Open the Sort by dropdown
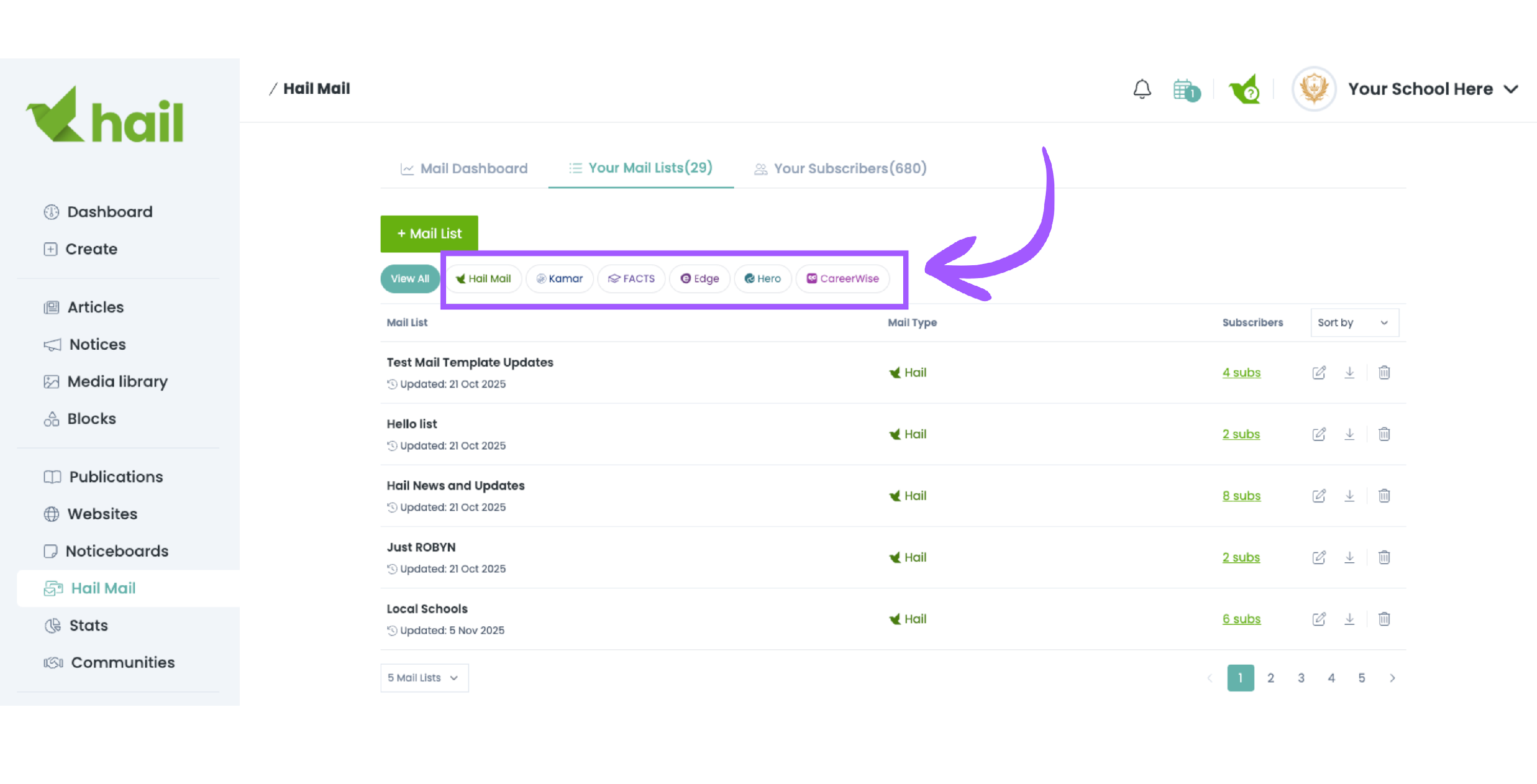Screen dimensions: 1537x784 [x=1354, y=323]
